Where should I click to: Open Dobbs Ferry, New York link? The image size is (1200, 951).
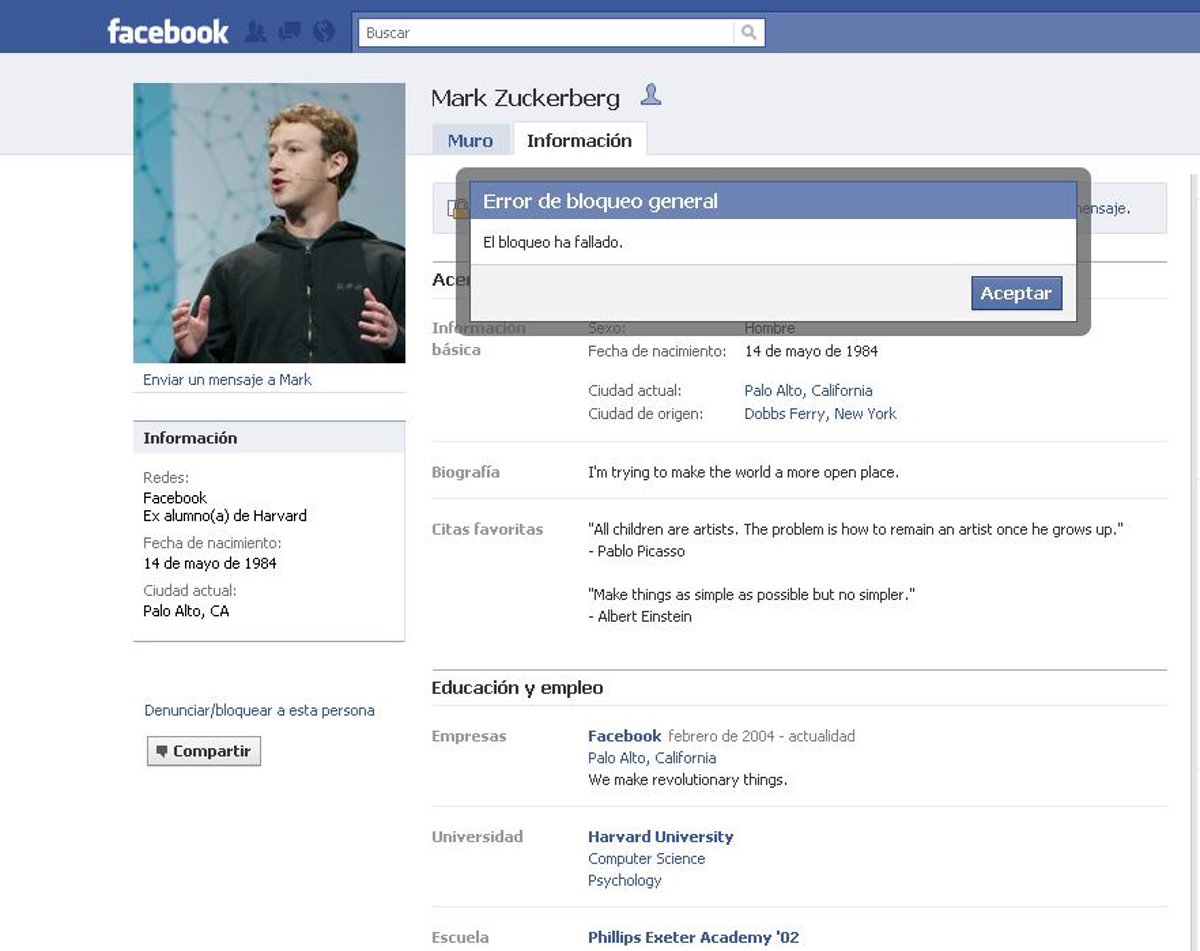[x=820, y=414]
